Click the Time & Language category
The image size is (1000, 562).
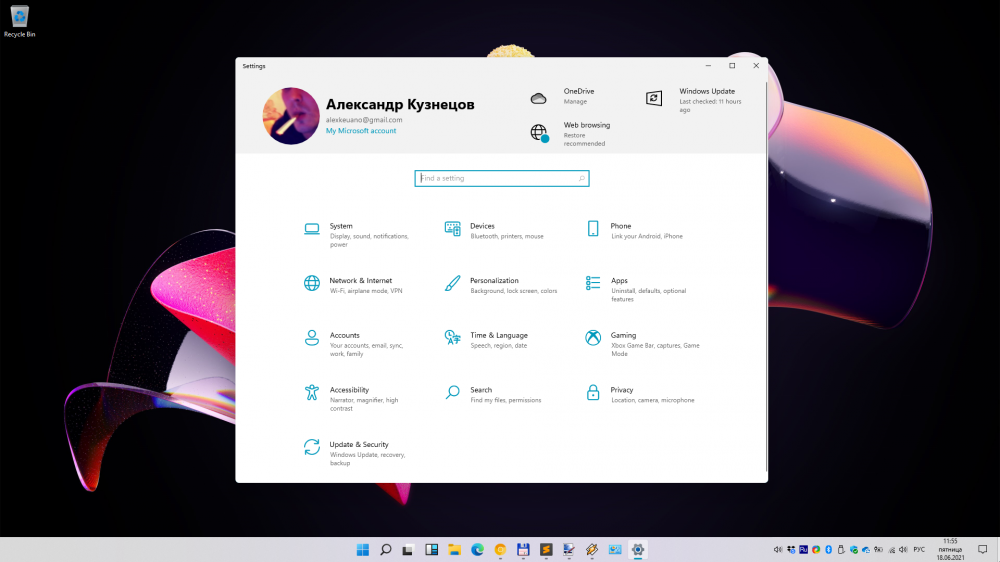coord(498,336)
